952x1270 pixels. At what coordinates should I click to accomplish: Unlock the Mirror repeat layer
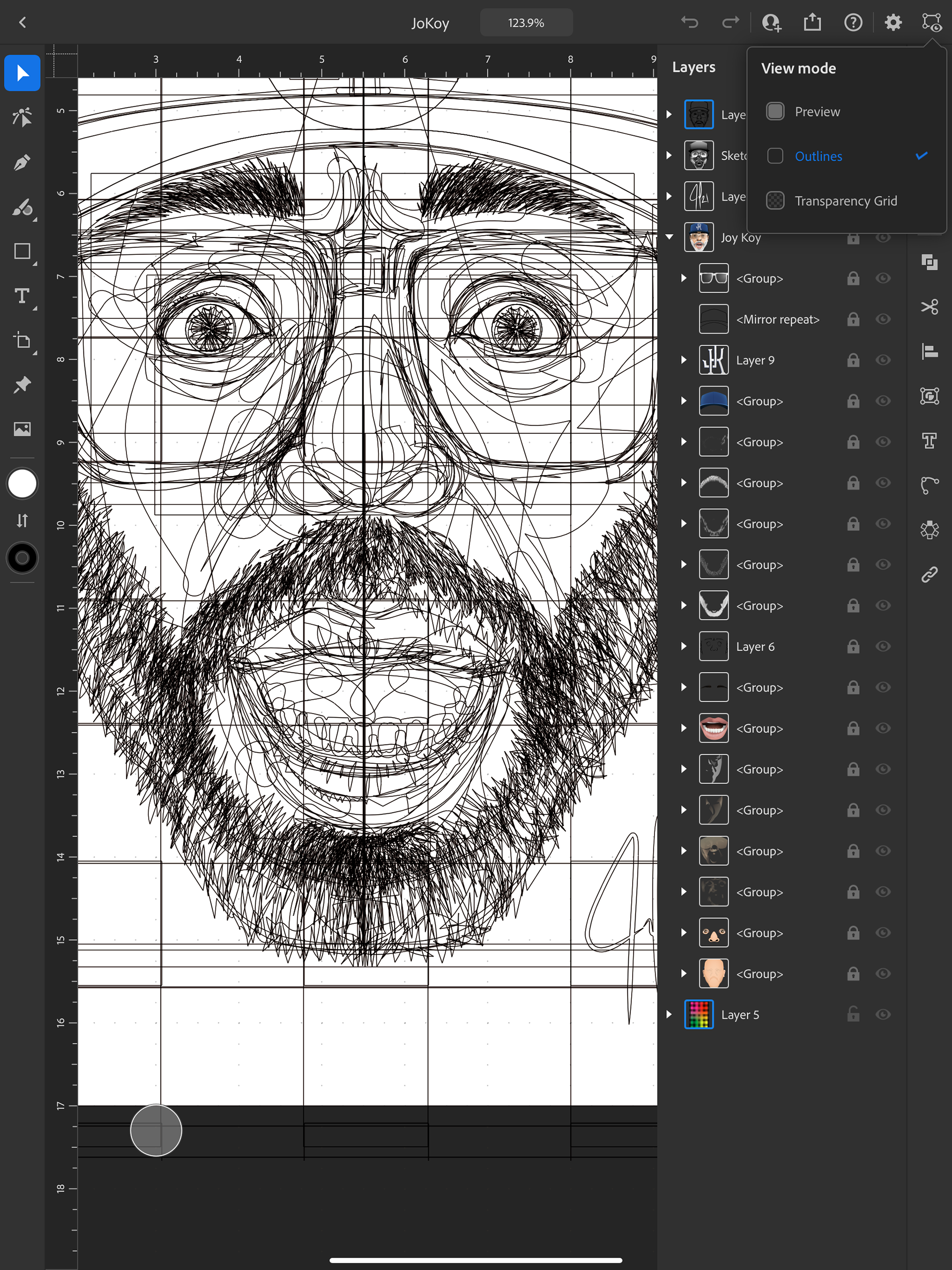pyautogui.click(x=853, y=319)
